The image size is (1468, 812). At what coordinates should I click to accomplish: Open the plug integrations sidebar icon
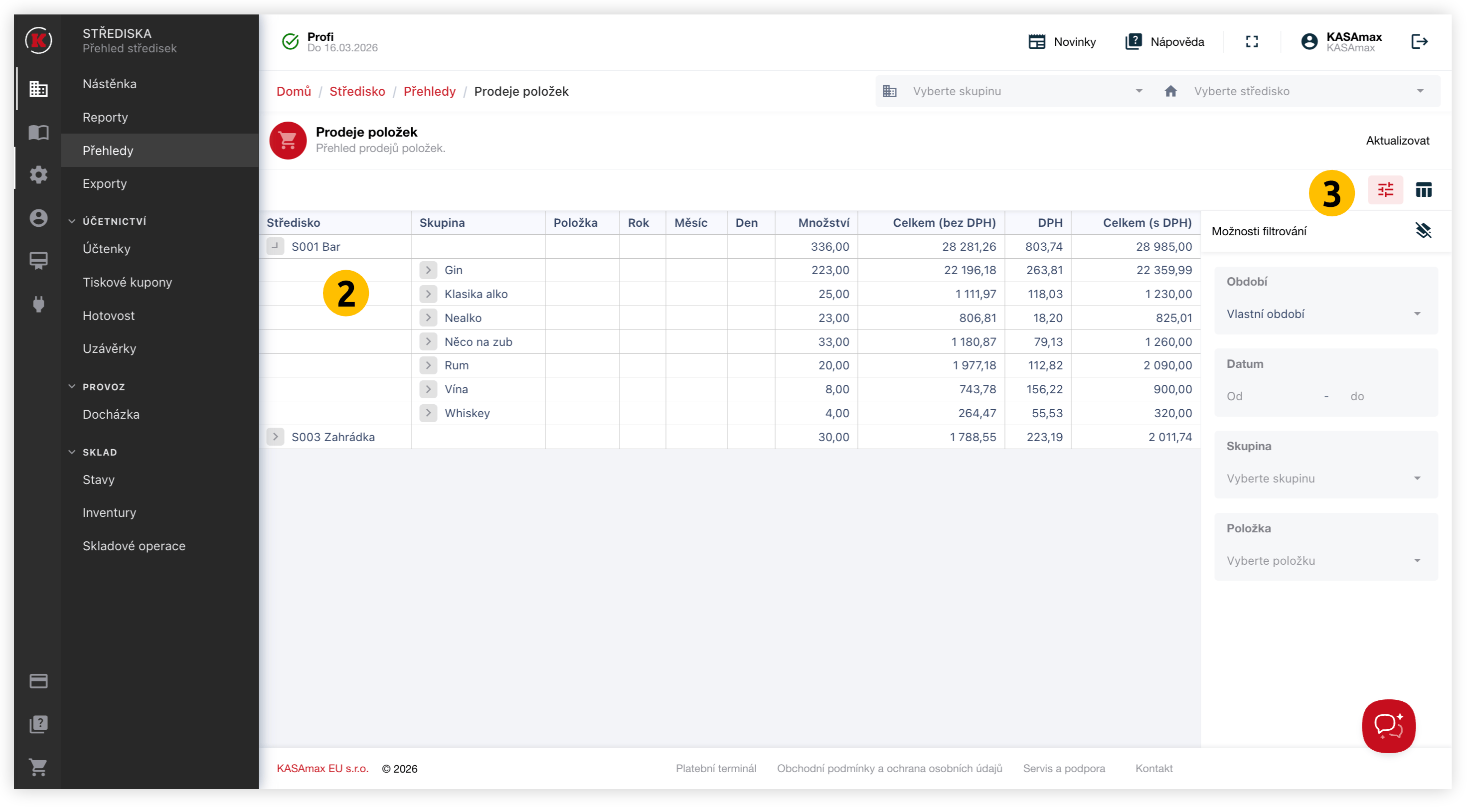click(38, 304)
